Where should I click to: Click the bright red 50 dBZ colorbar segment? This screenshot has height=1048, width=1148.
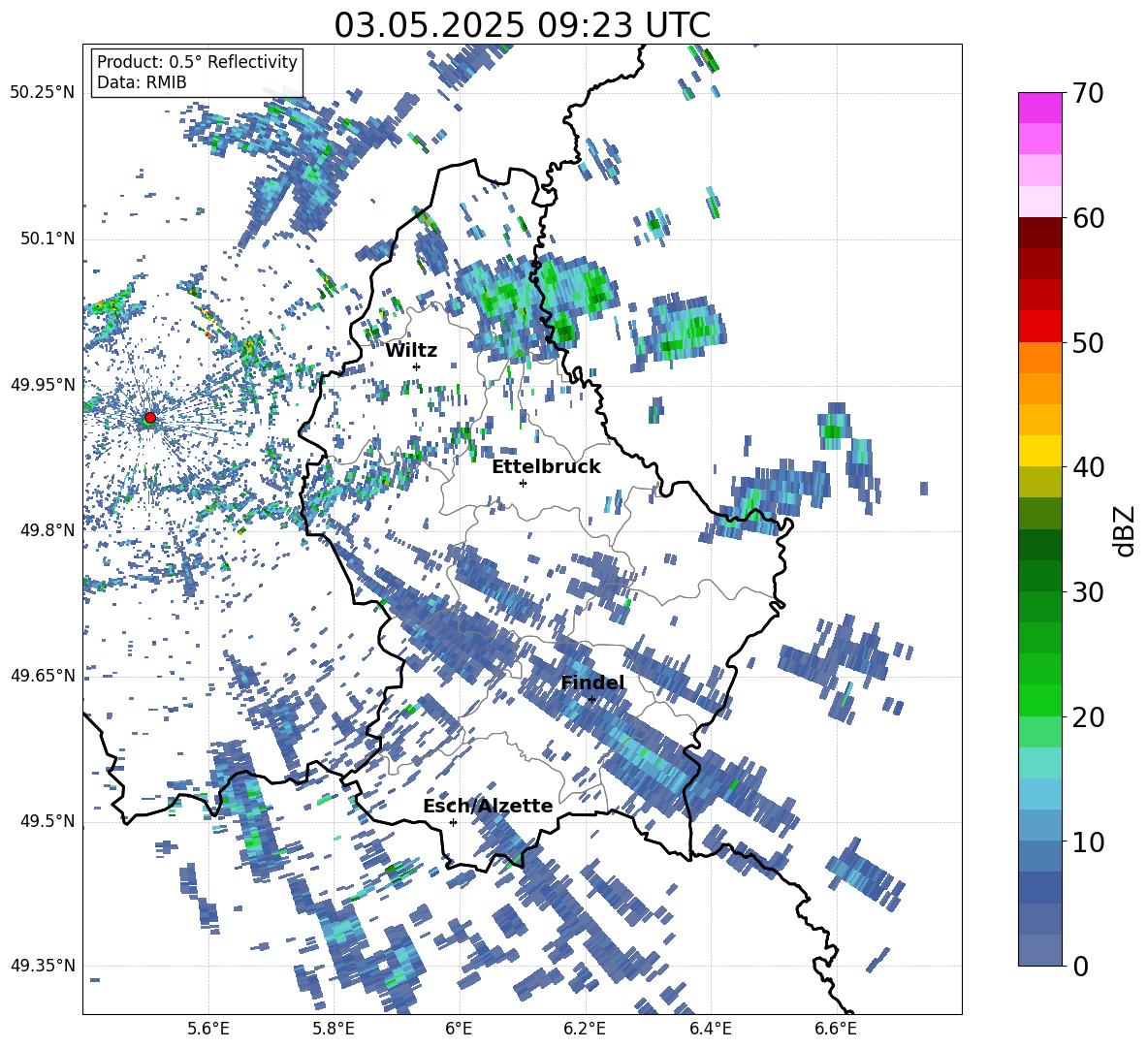click(1039, 327)
